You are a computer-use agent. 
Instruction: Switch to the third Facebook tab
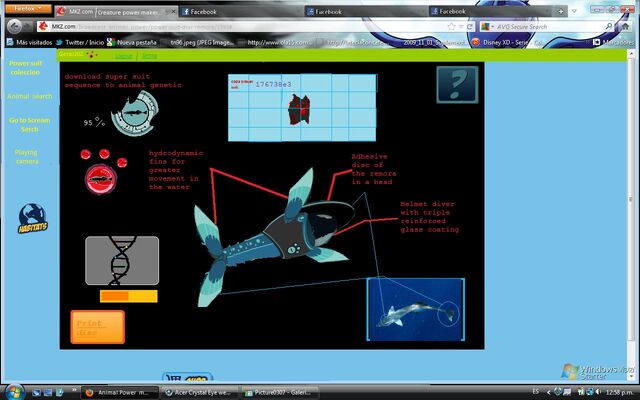(491, 12)
